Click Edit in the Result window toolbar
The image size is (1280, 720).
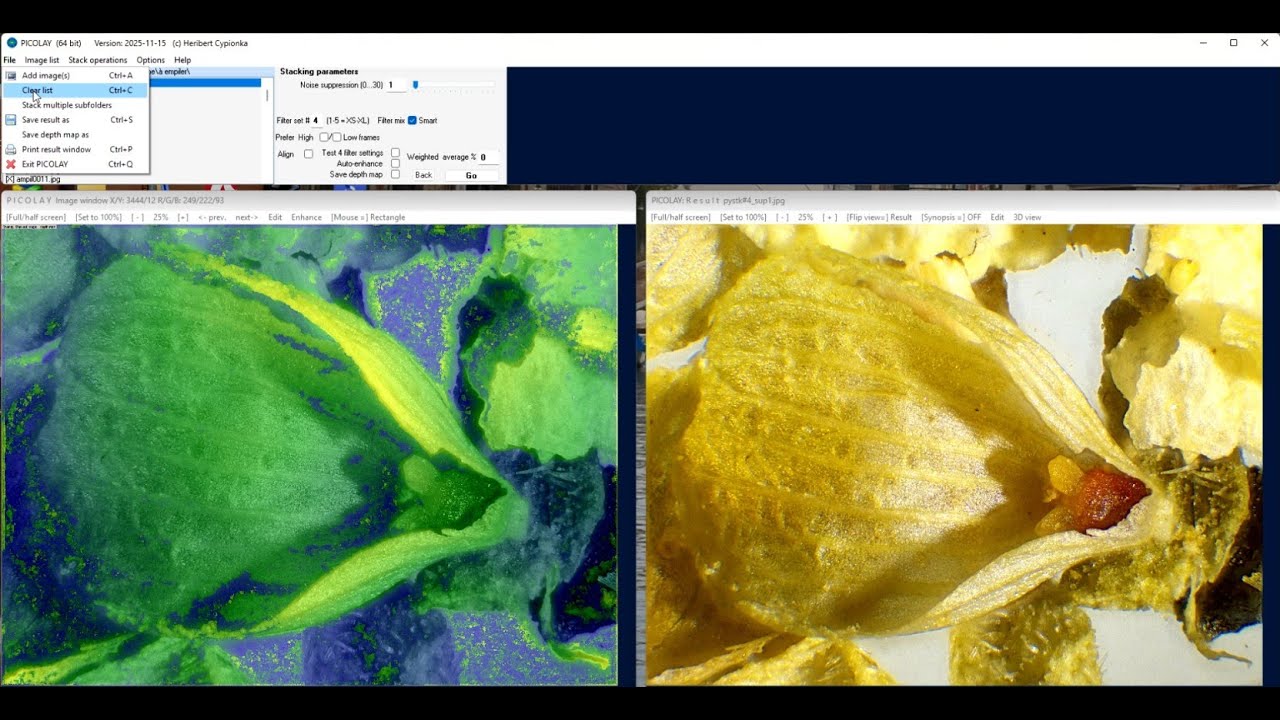997,217
